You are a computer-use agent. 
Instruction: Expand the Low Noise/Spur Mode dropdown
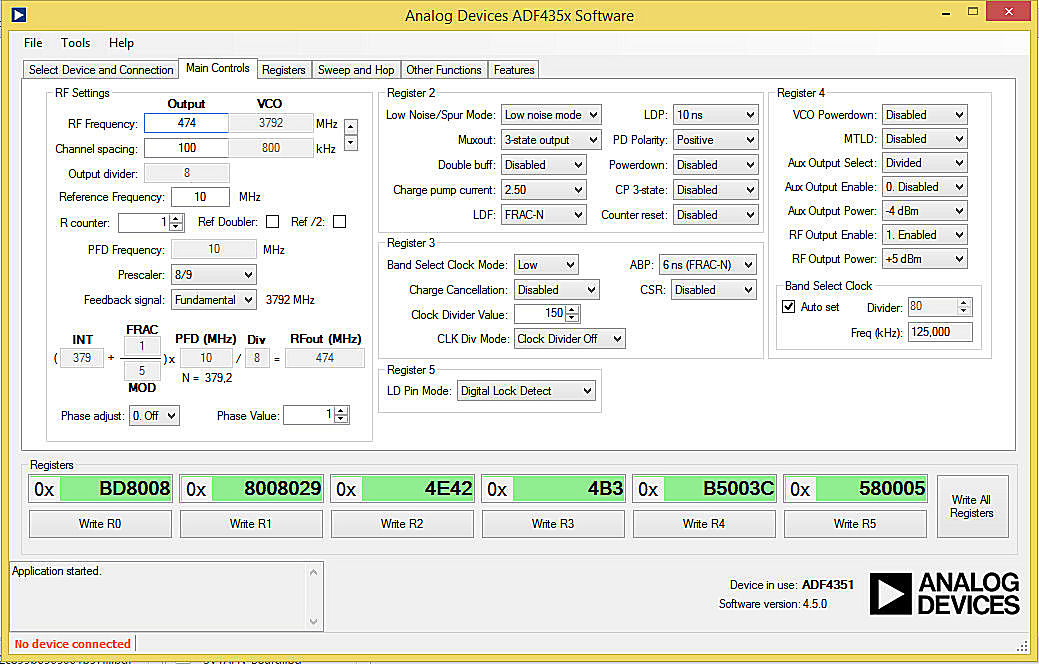pos(551,115)
